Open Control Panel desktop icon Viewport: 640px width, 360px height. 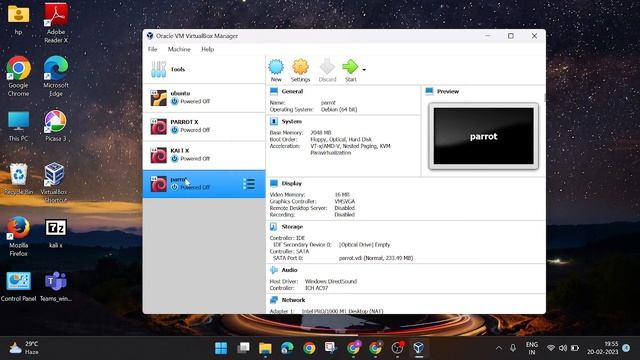18,287
